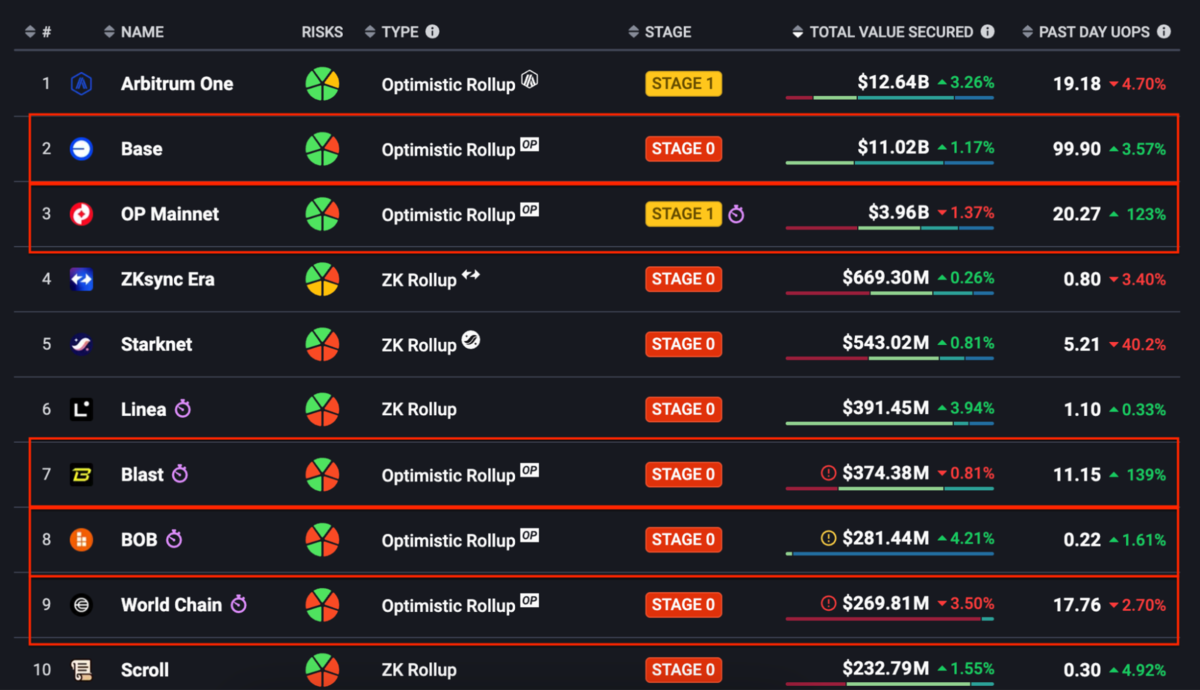1200x690 pixels.
Task: Click the timer icon beside OP Mainnet's STAGE 1
Action: click(736, 214)
